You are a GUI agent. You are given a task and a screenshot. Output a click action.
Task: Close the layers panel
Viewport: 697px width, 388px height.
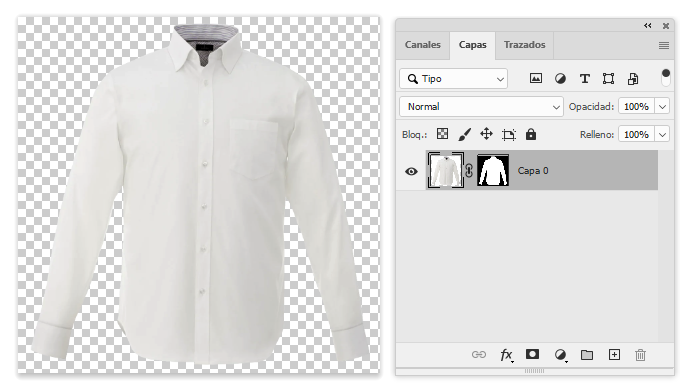(666, 26)
